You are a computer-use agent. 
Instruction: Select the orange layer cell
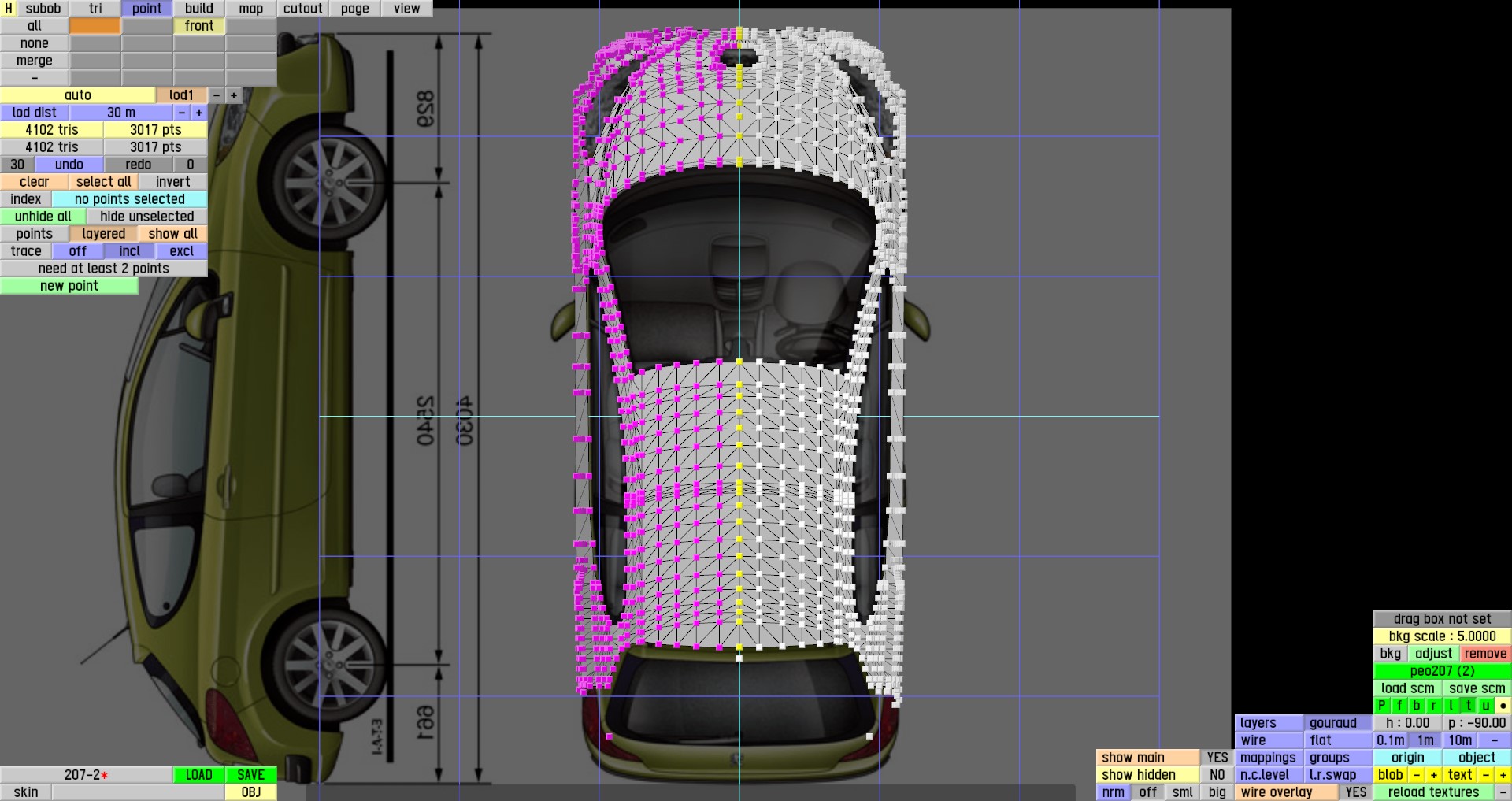95,26
